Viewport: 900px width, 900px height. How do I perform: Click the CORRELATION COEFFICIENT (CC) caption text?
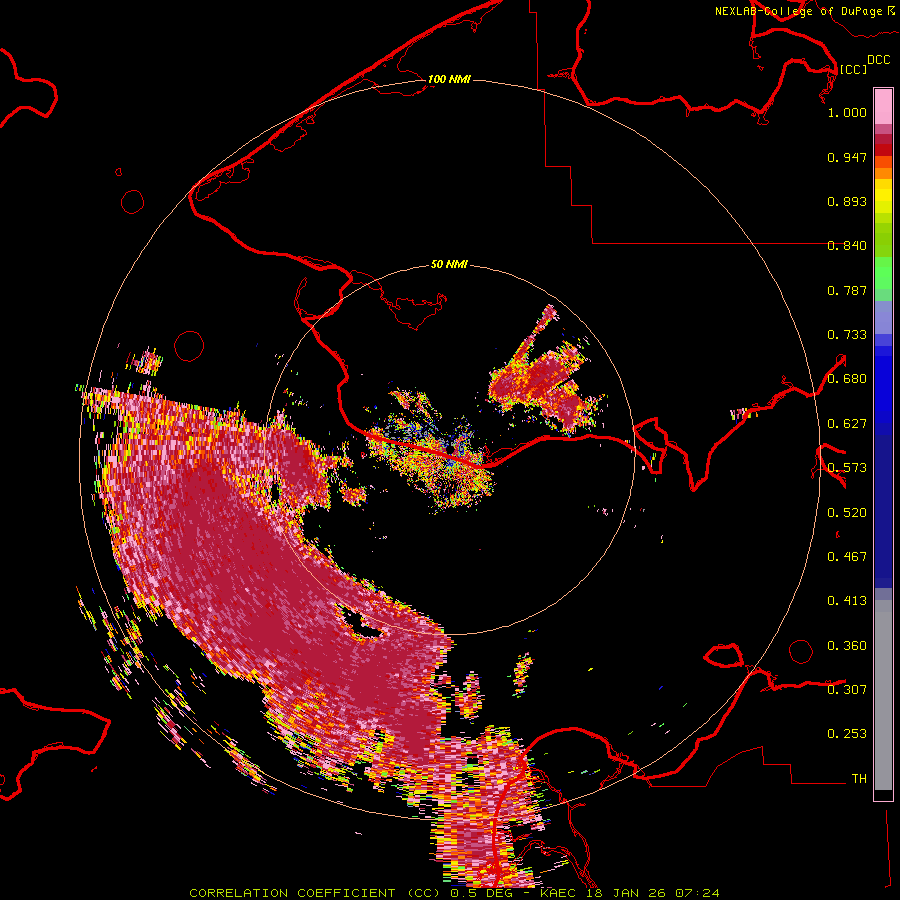(x=315, y=893)
